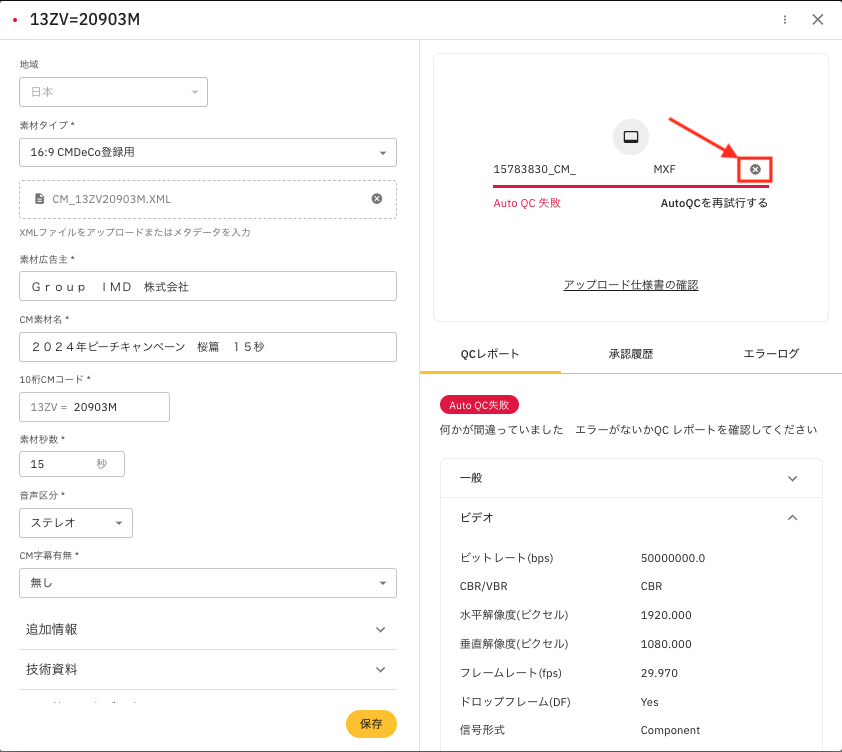Open the 素材タイプ dropdown
842x752 pixels.
coord(208,152)
